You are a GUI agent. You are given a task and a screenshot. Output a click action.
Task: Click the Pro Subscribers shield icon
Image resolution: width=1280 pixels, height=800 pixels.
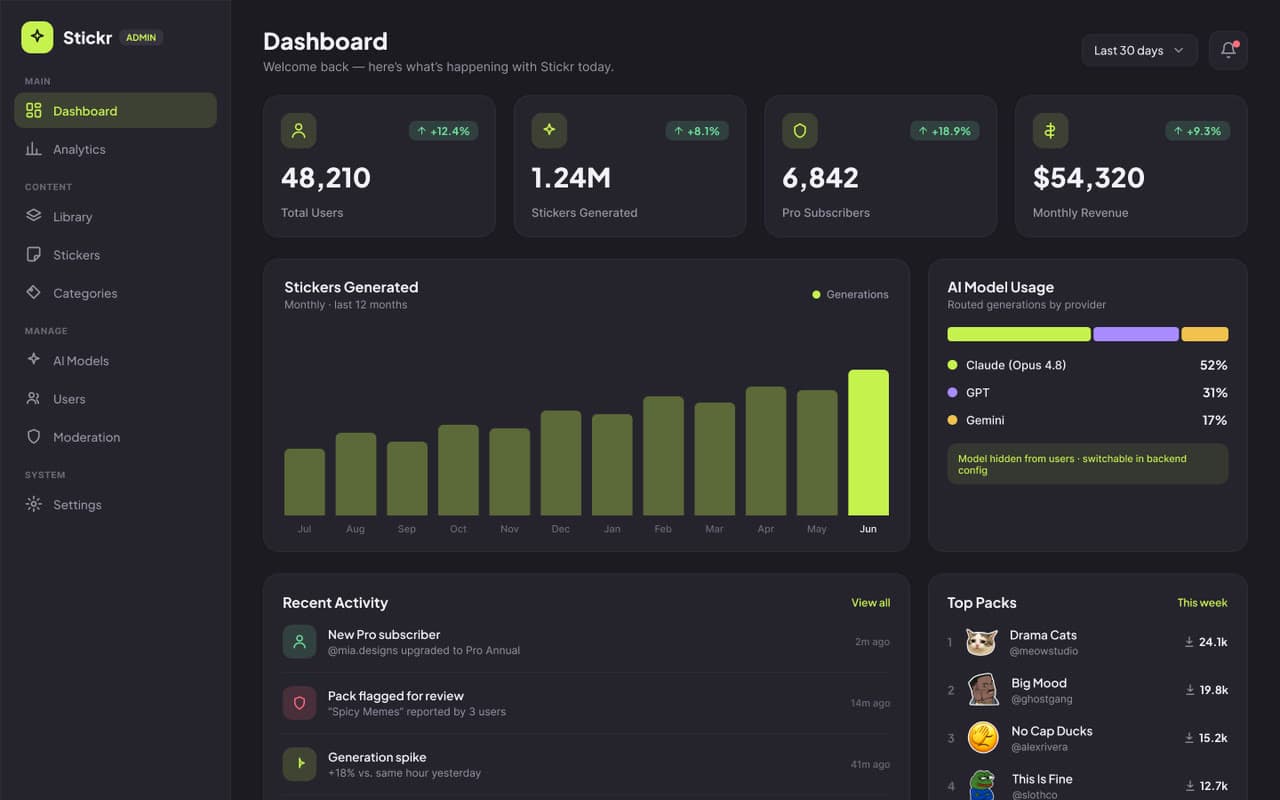800,131
